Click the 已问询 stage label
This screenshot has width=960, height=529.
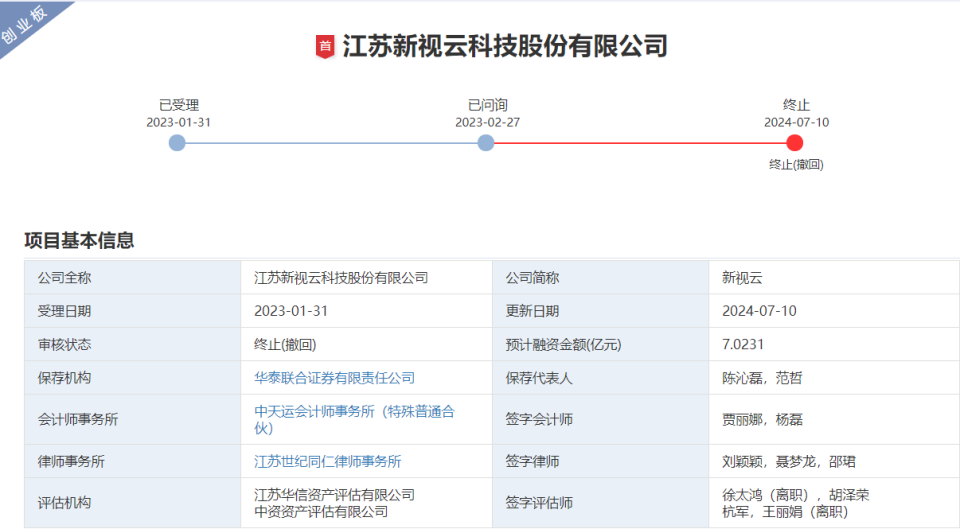pyautogui.click(x=488, y=105)
